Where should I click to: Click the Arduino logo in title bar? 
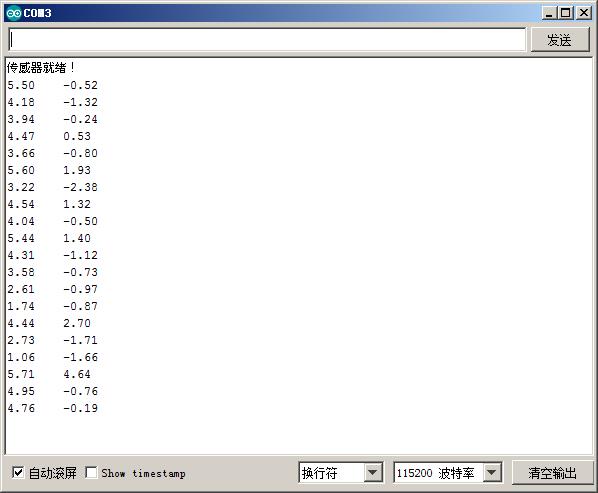pyautogui.click(x=14, y=13)
